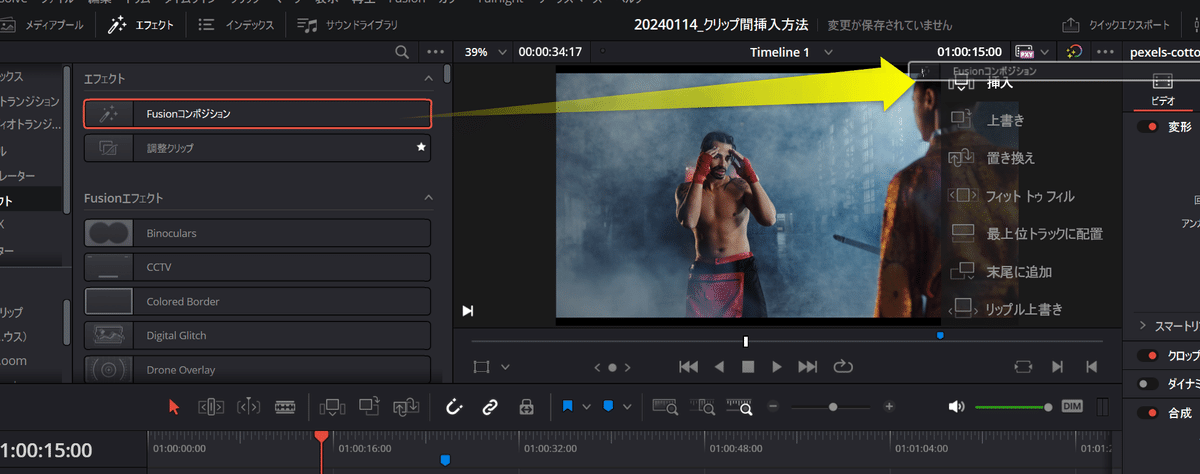Go to the previous clip edit point

(x=1092, y=367)
